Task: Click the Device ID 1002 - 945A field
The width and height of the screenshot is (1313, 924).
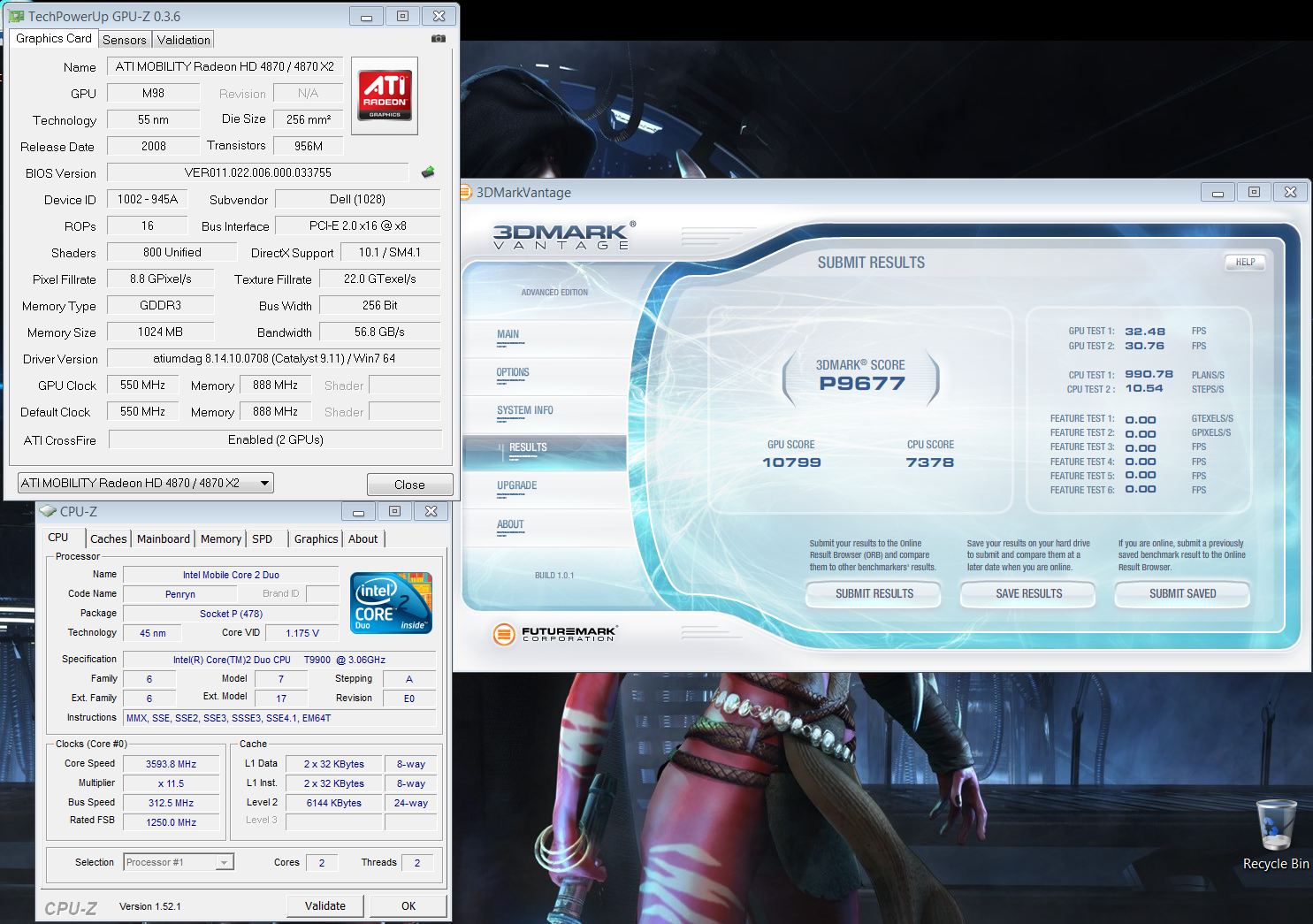Action: click(x=147, y=199)
